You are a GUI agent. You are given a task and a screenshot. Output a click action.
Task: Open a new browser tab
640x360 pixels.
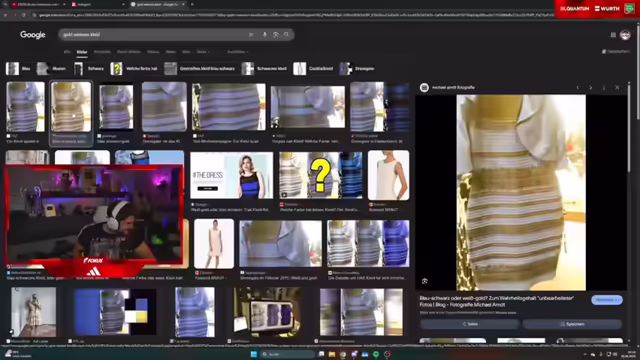pyautogui.click(x=192, y=4)
